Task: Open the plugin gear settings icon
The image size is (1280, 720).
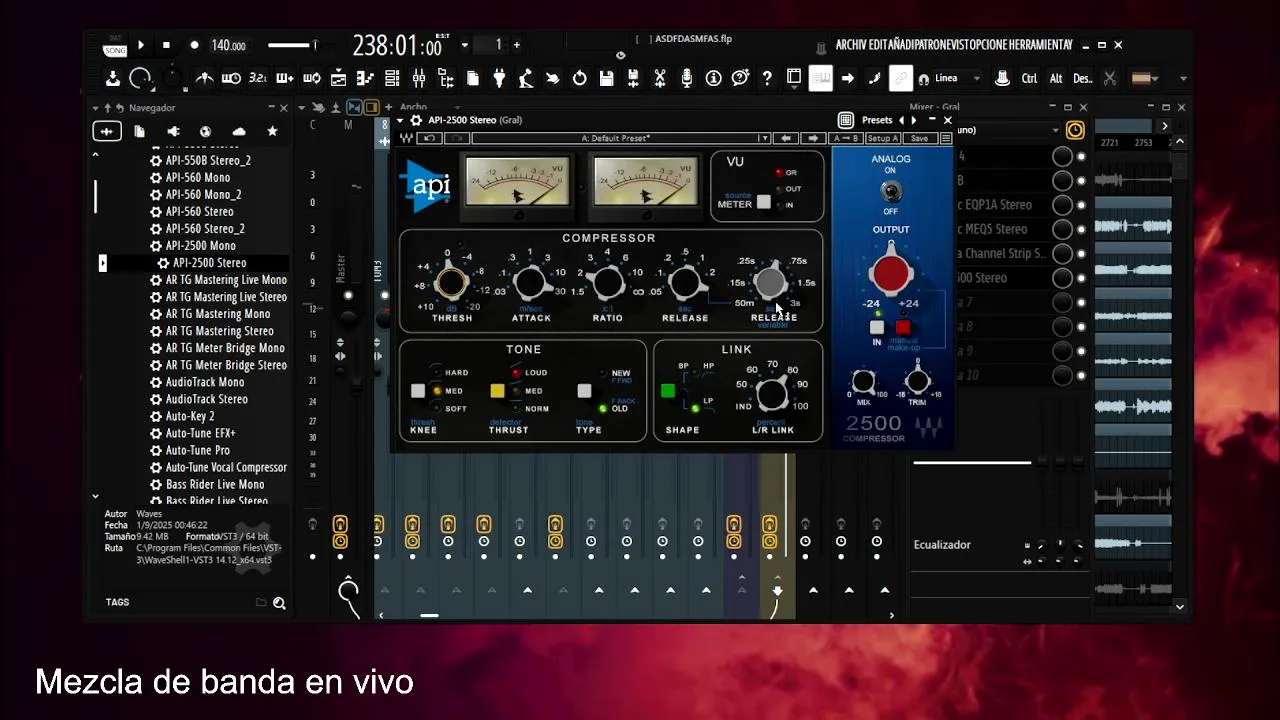Action: tap(416, 120)
